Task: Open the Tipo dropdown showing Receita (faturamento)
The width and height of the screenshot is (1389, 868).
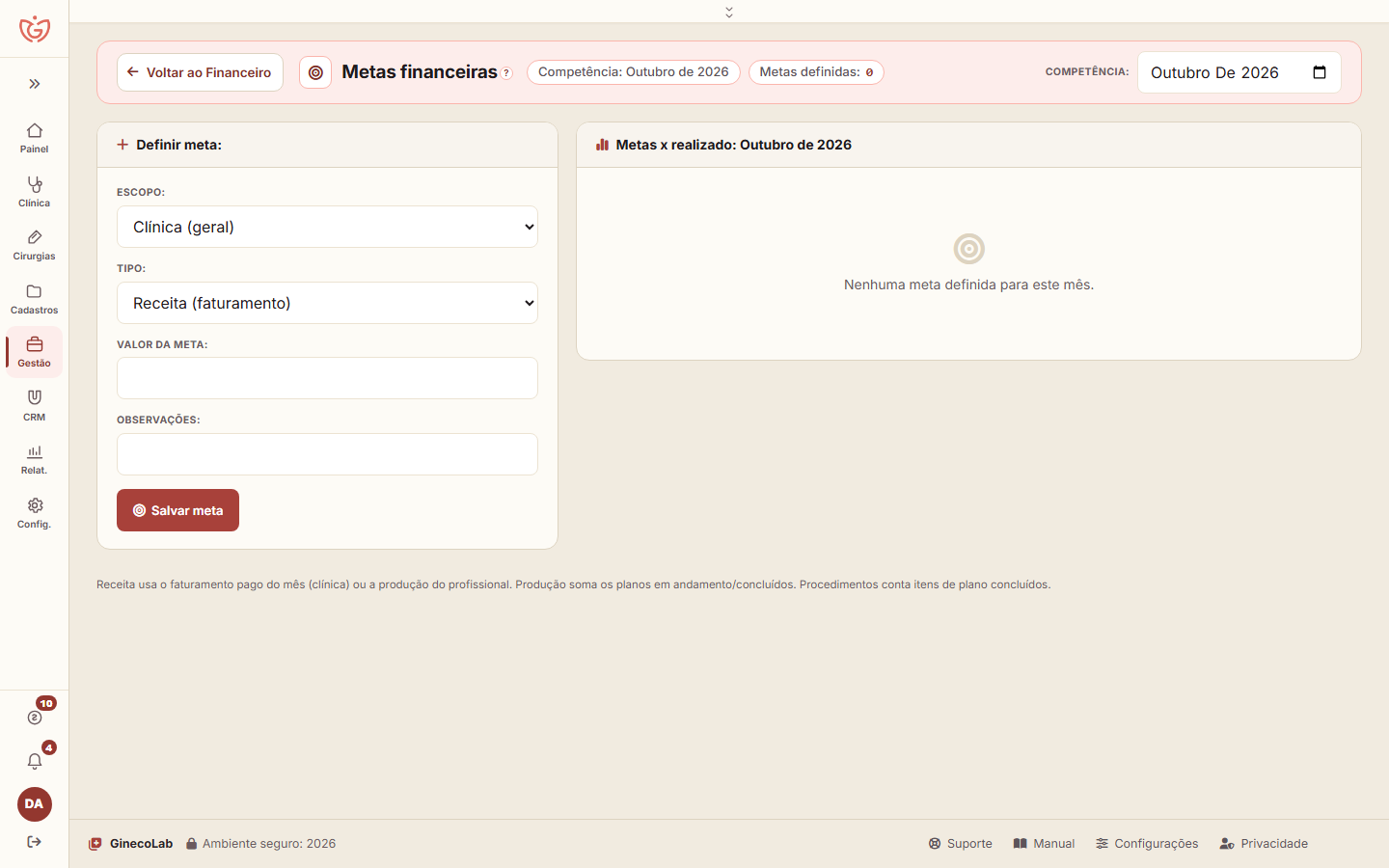Action: coord(327,303)
